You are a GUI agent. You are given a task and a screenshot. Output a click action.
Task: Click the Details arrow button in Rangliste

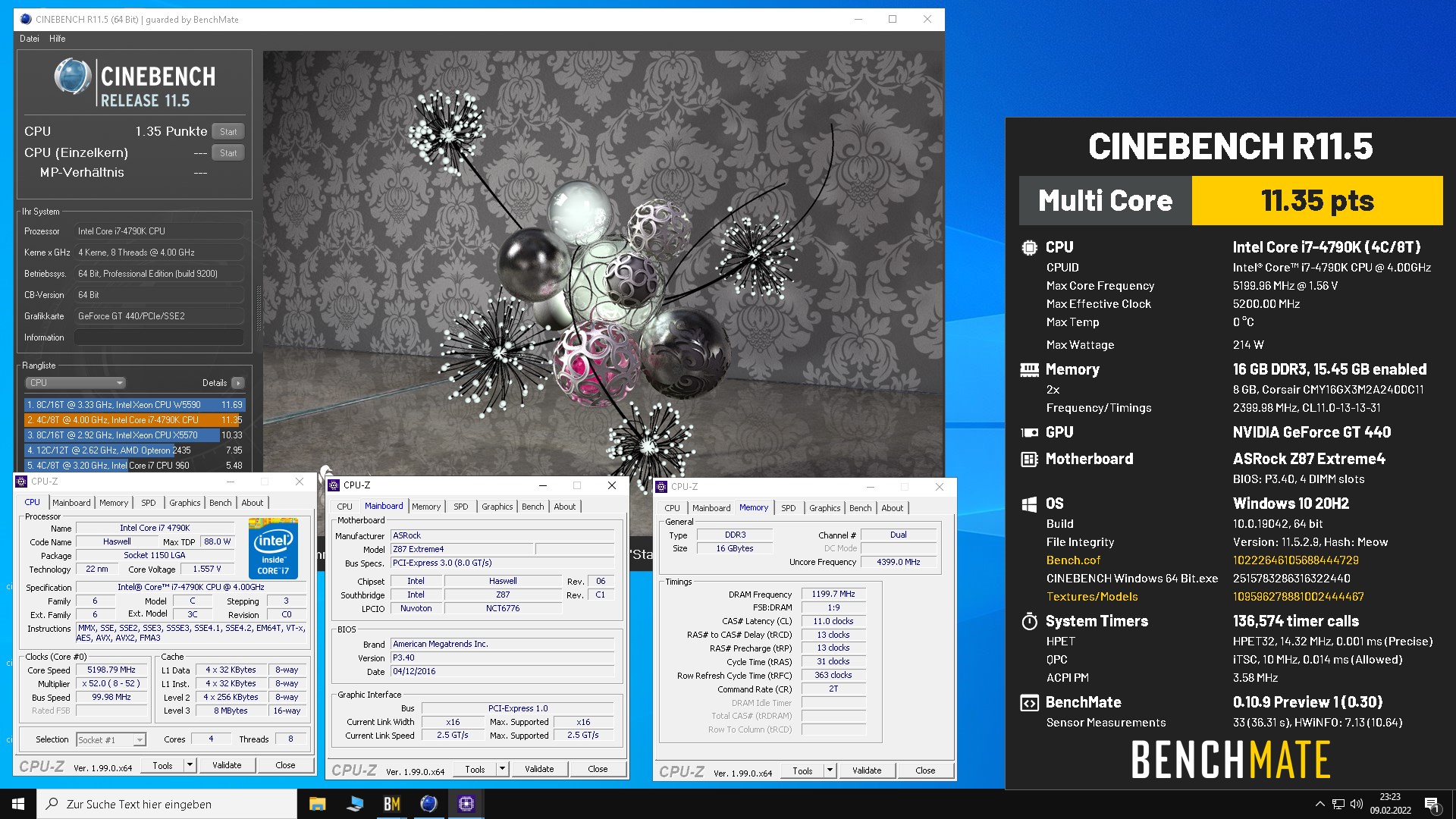pyautogui.click(x=238, y=383)
